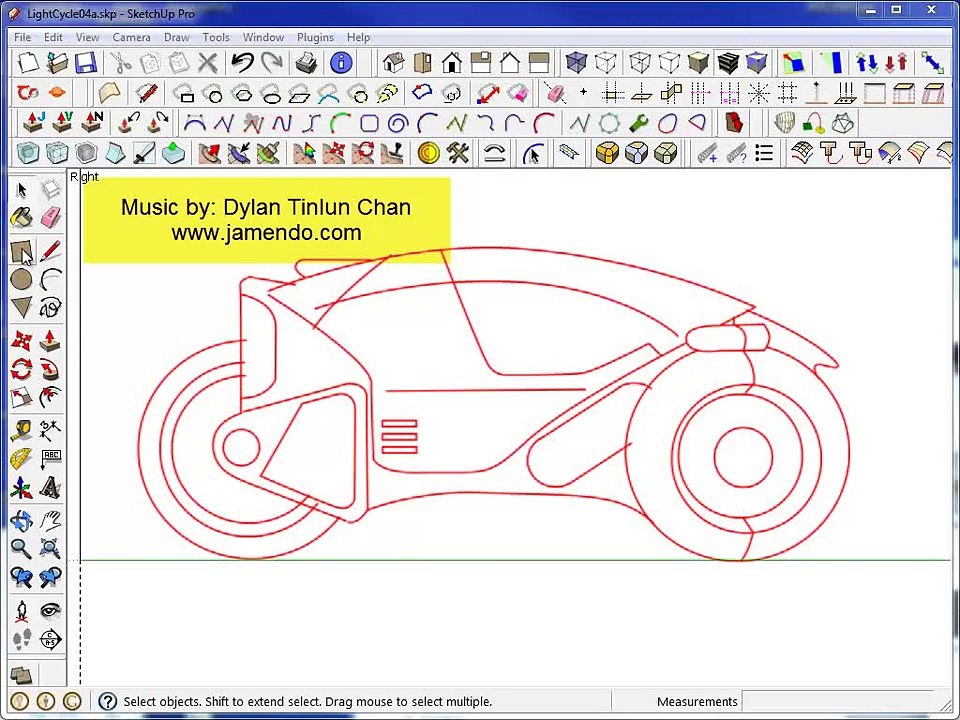Select the Orbit tool
Screen dimensions: 960x720
click(21, 520)
